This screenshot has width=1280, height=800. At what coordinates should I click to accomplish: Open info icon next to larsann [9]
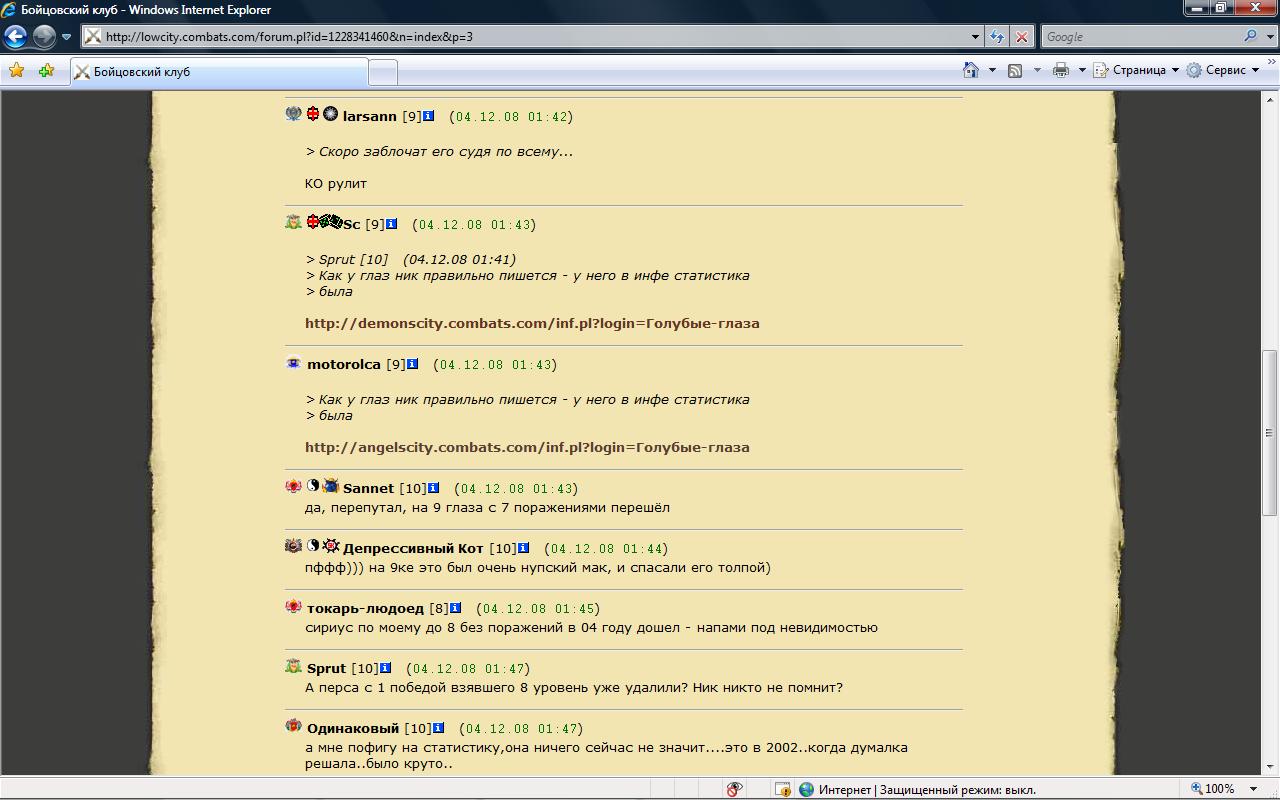[429, 116]
